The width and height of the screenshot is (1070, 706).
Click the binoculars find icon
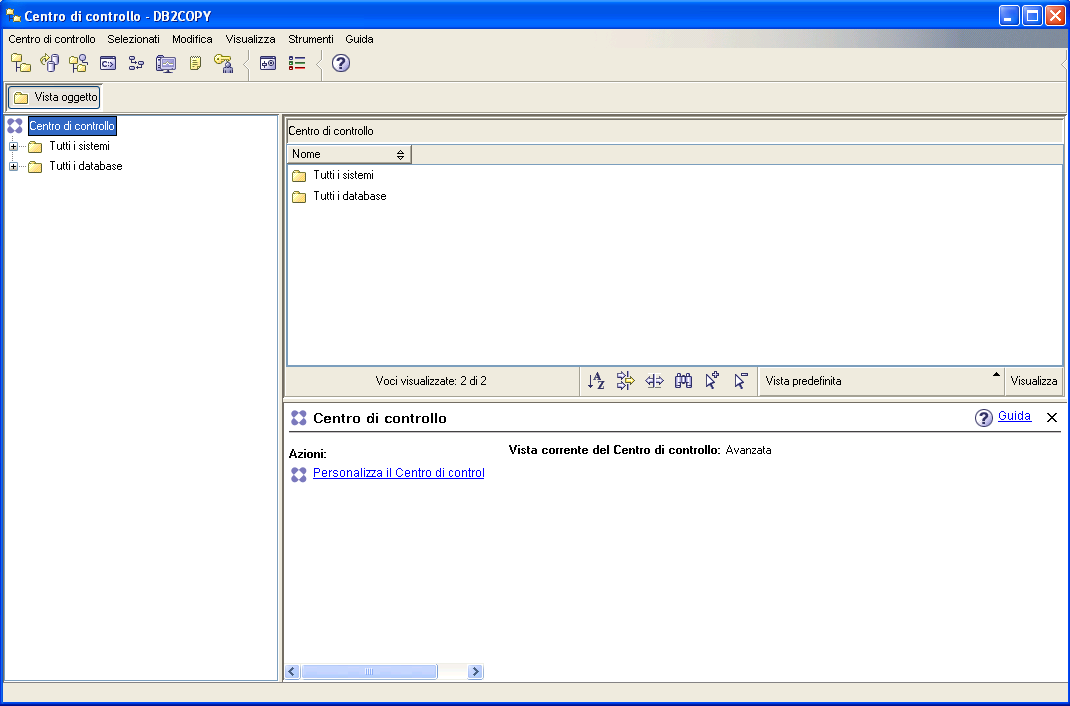point(683,381)
